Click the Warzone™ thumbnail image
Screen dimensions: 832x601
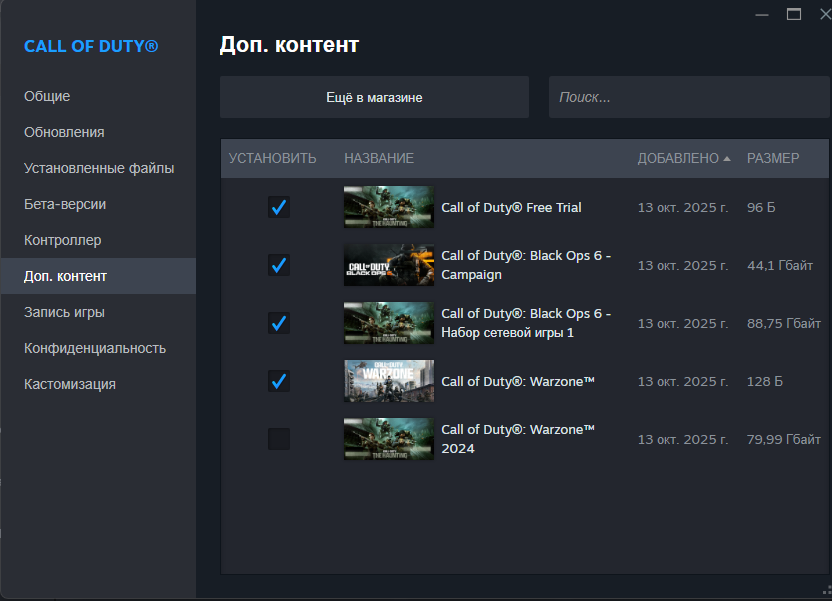point(388,381)
